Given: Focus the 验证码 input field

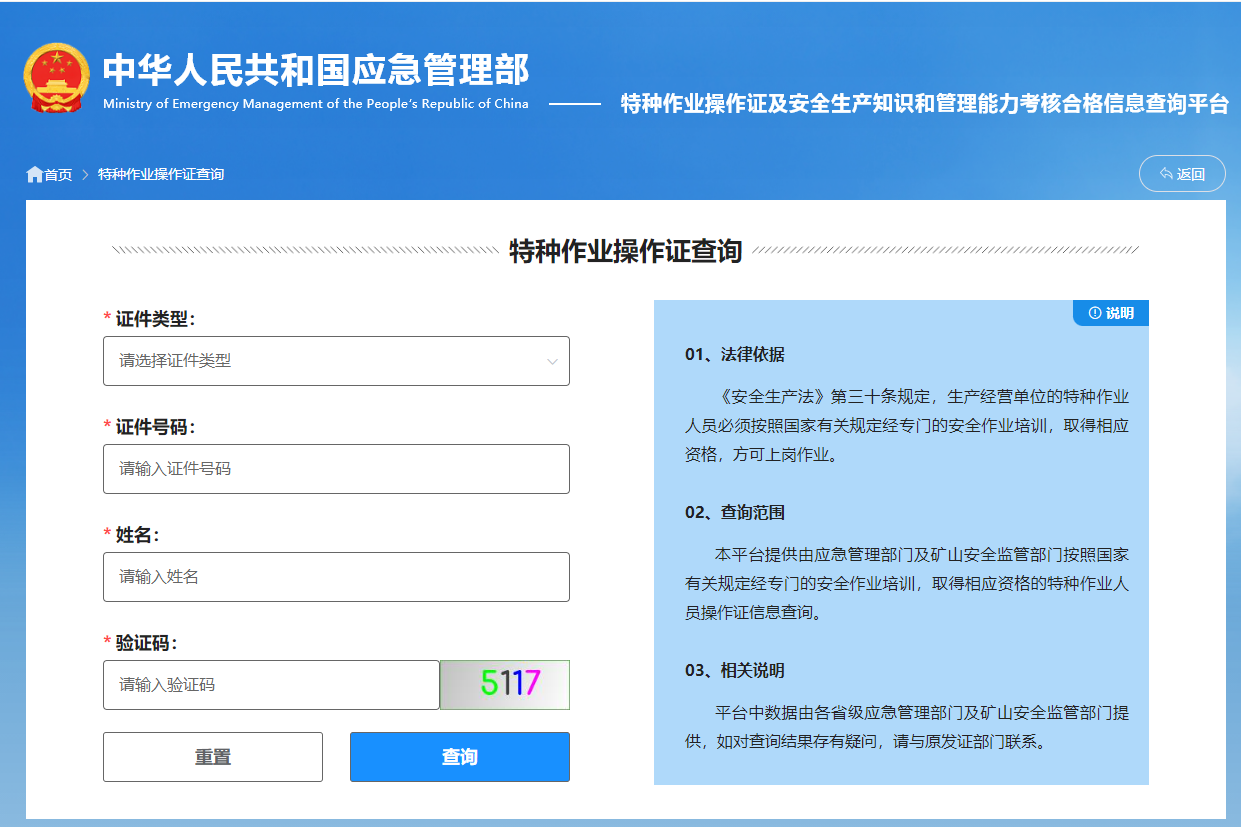Looking at the screenshot, I should 271,685.
